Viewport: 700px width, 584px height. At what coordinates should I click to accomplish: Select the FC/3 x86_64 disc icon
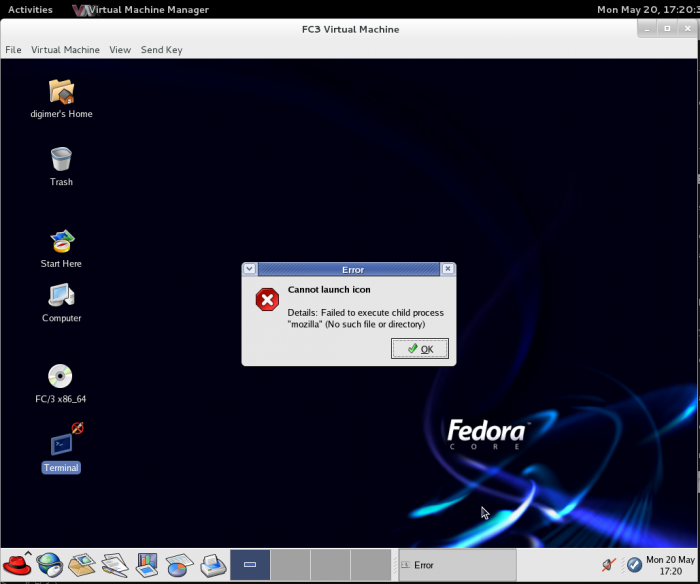pos(61,377)
